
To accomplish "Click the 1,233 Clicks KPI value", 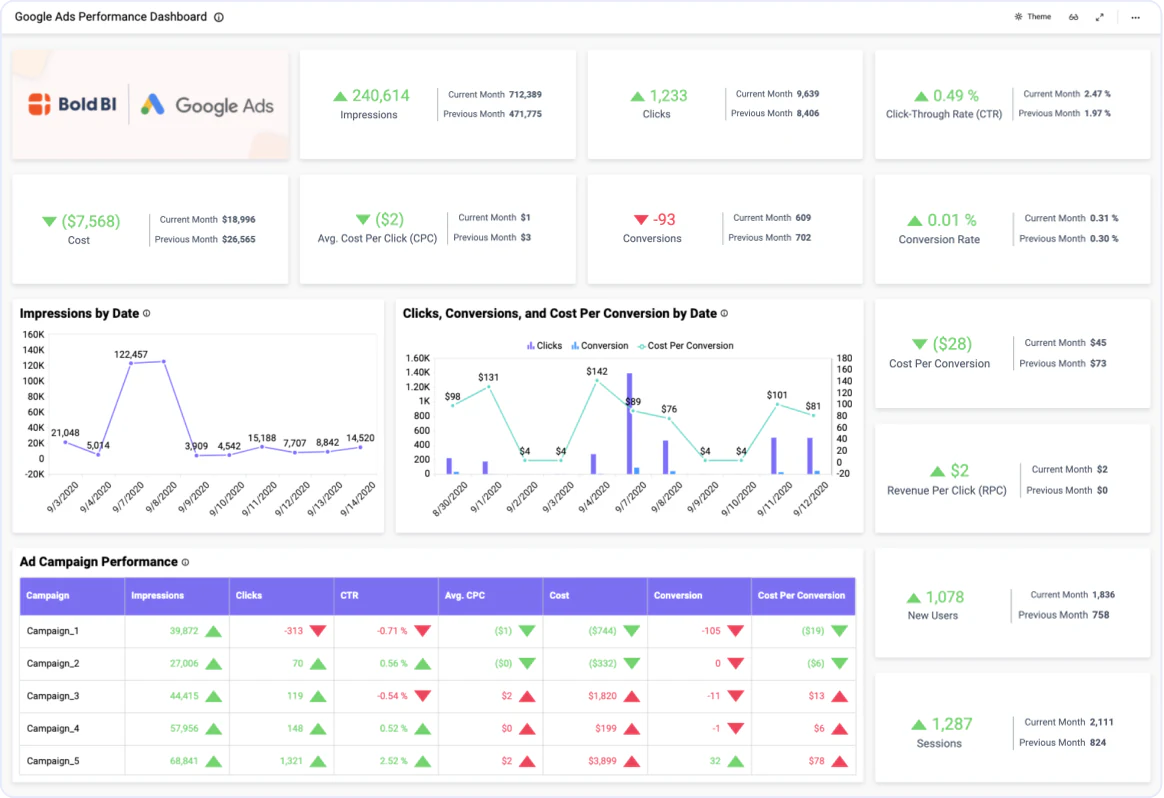I will (x=669, y=96).
